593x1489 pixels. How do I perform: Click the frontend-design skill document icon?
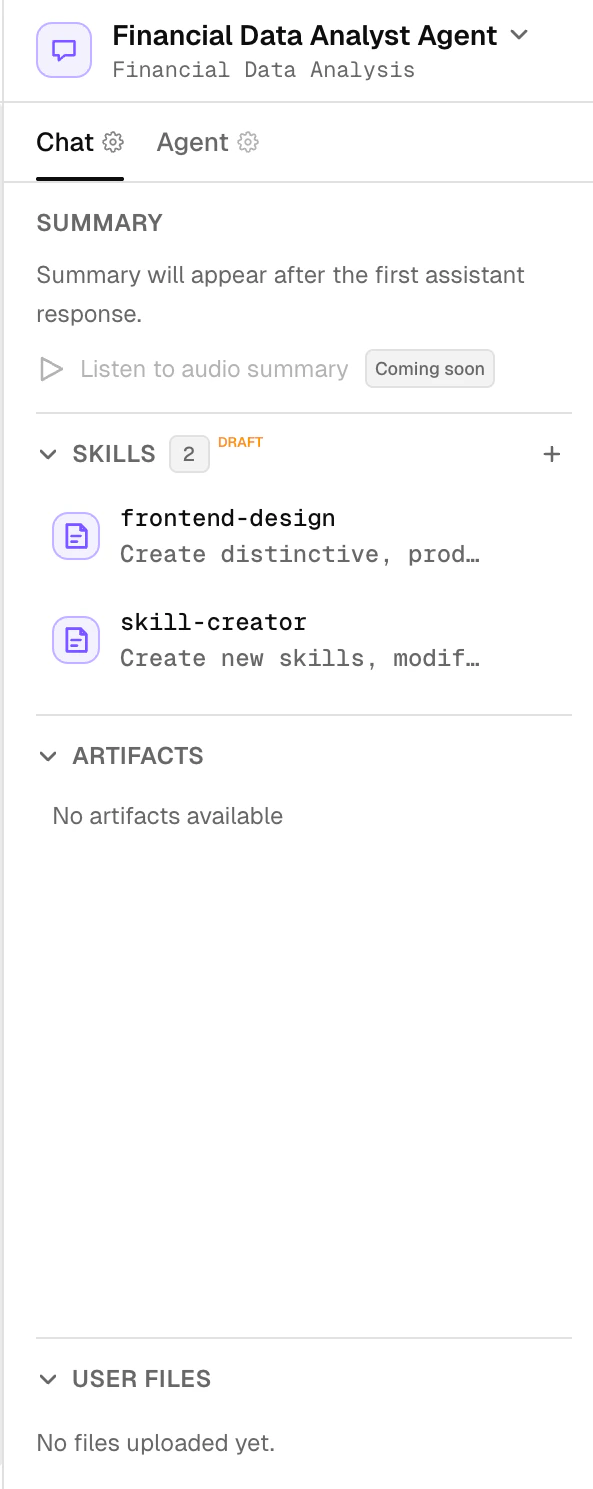[75, 535]
